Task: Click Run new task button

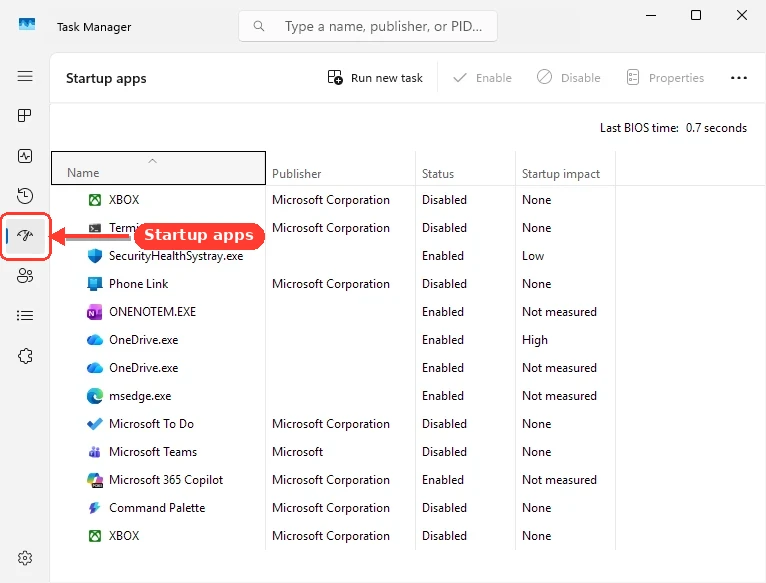Action: (x=375, y=78)
